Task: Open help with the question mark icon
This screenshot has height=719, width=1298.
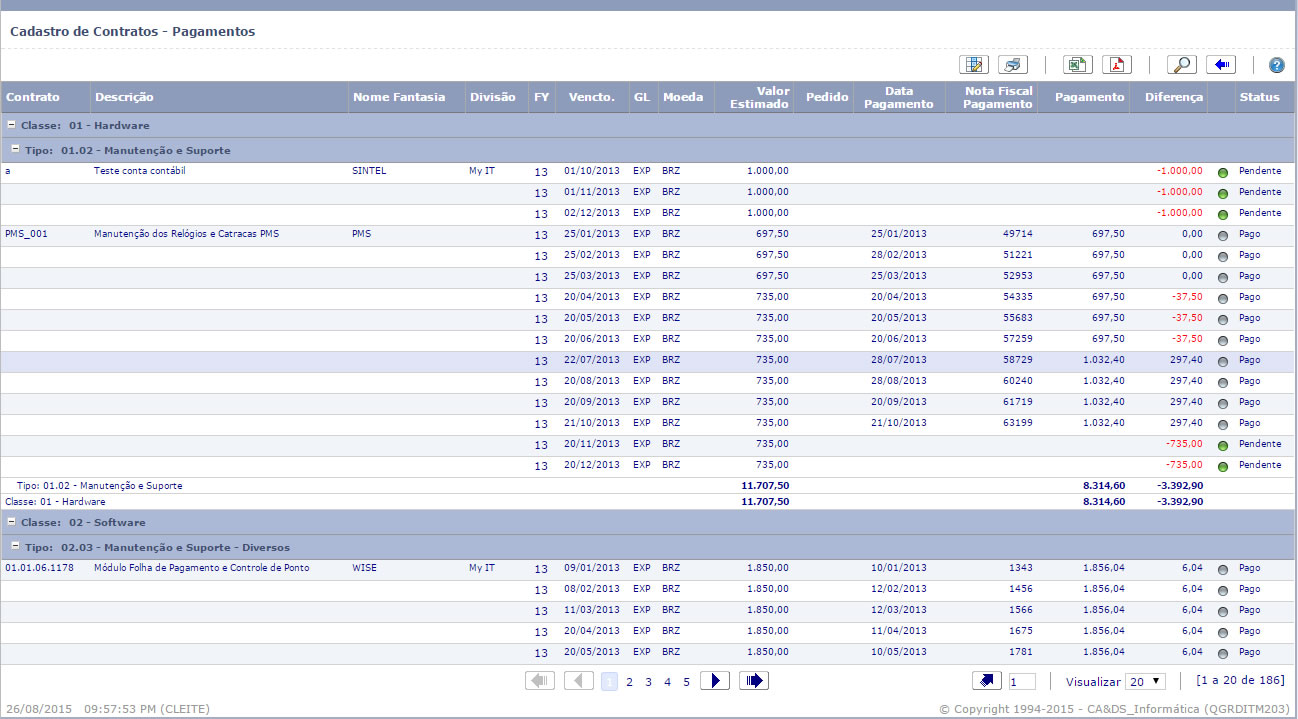Action: pos(1276,65)
